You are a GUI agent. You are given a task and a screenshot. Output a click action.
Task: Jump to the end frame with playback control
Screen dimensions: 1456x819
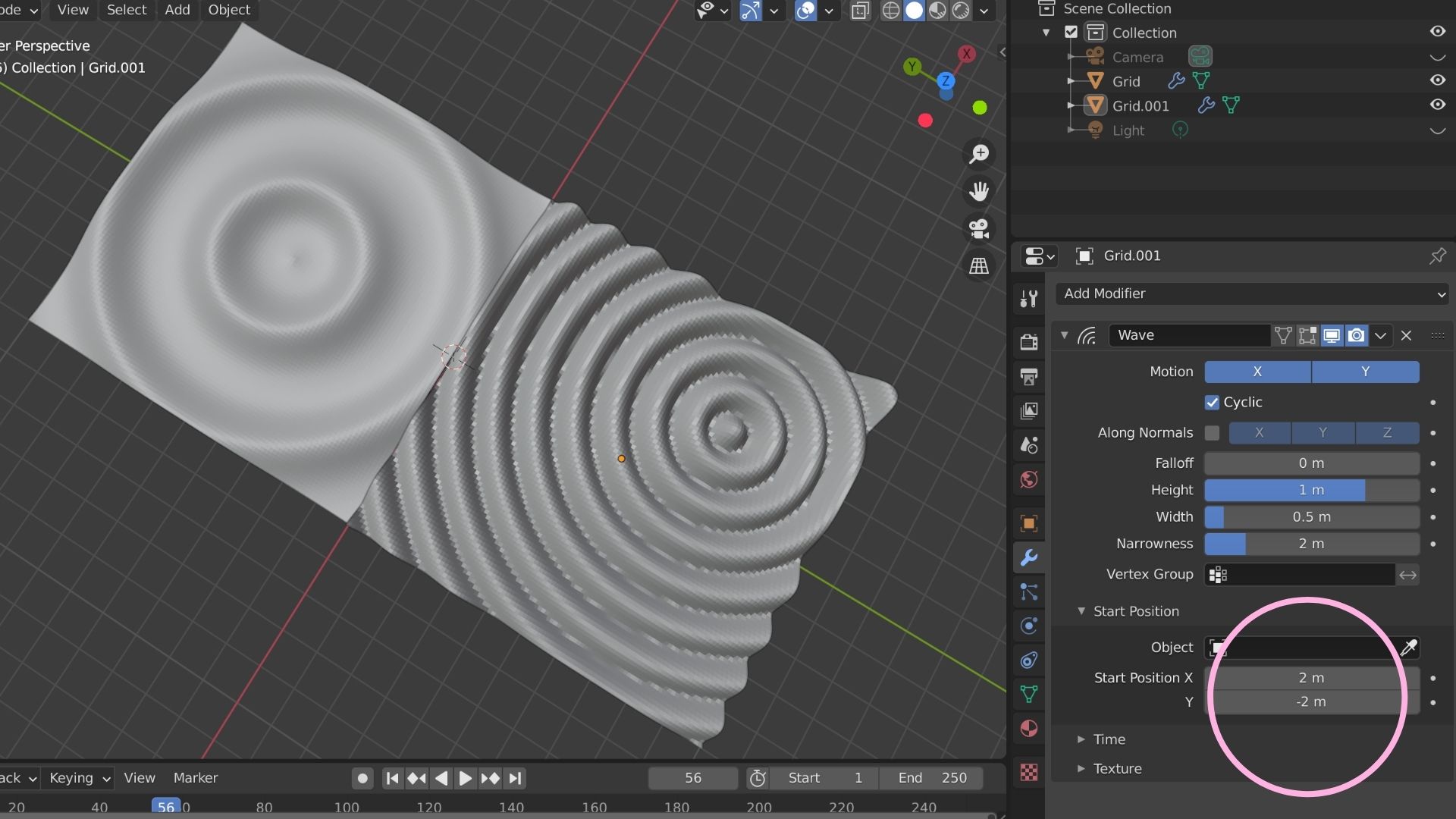click(x=516, y=777)
